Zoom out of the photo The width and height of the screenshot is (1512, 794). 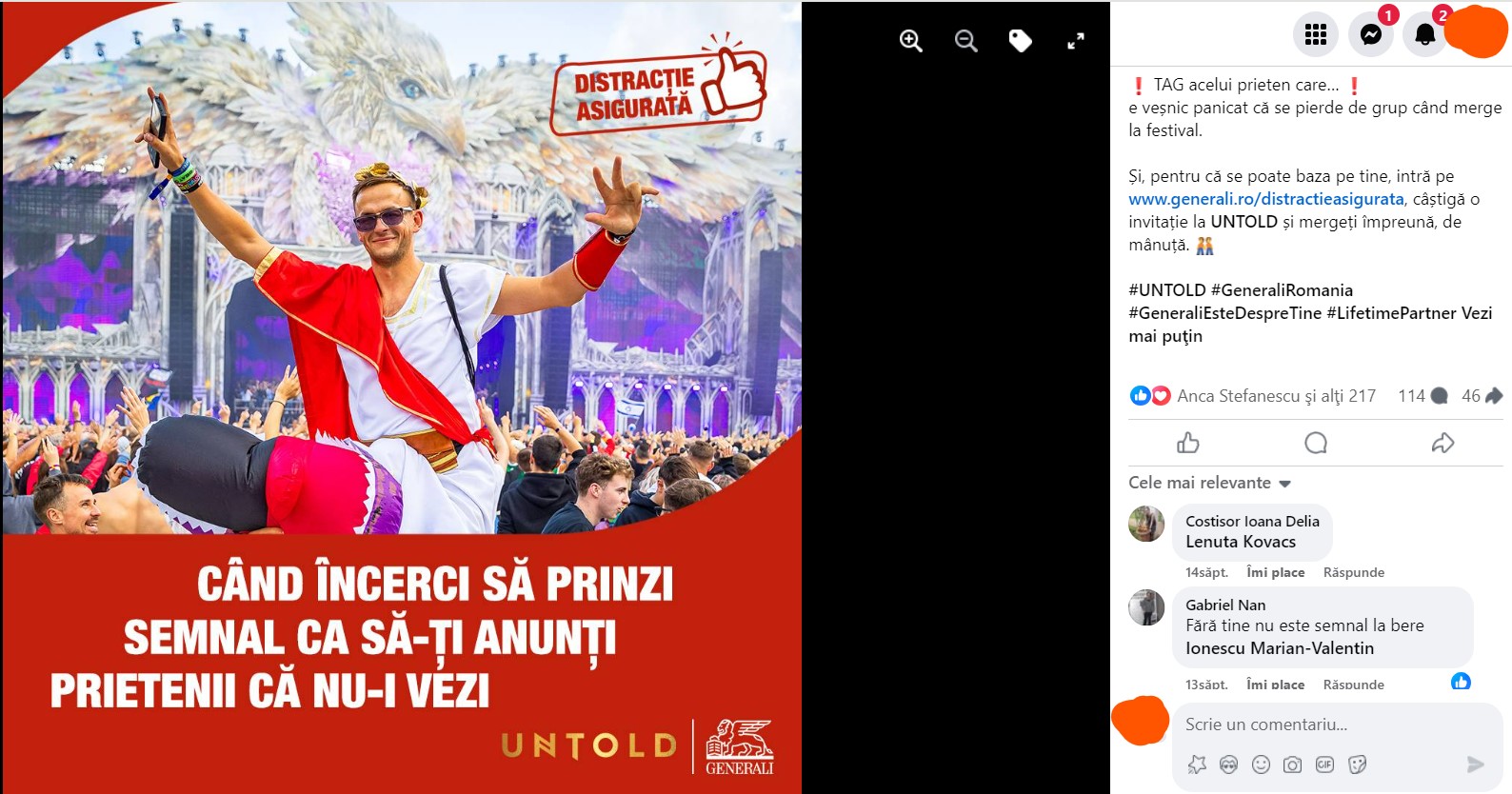pyautogui.click(x=966, y=41)
